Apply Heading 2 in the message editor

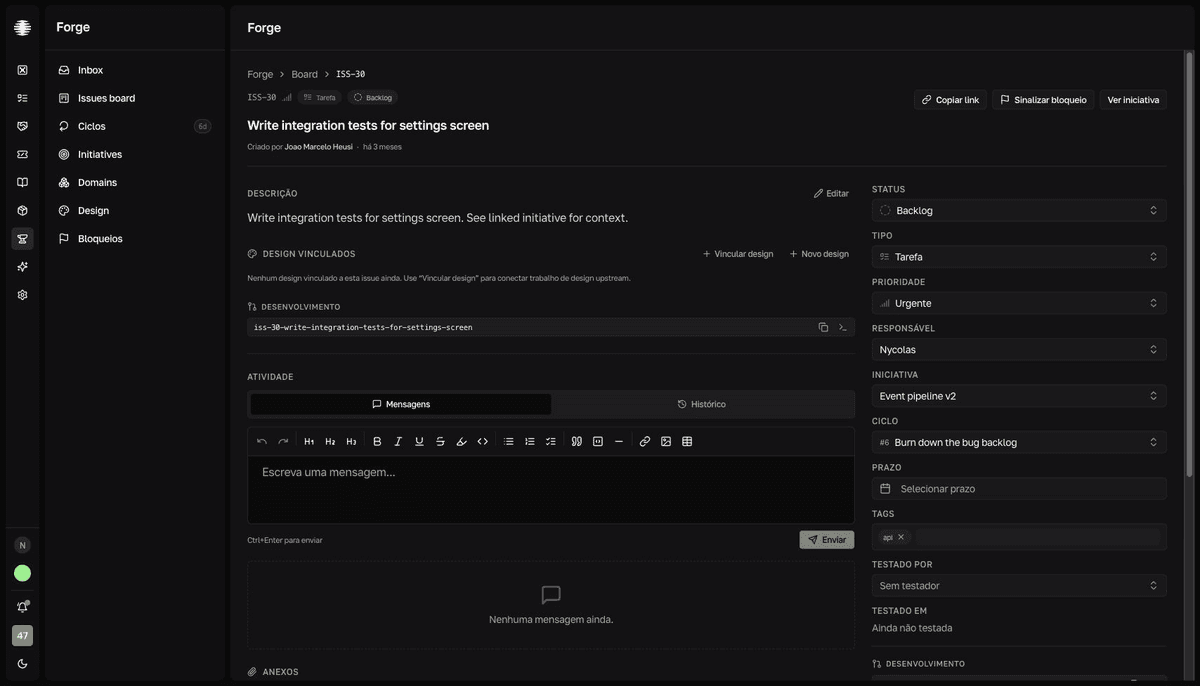click(x=330, y=441)
